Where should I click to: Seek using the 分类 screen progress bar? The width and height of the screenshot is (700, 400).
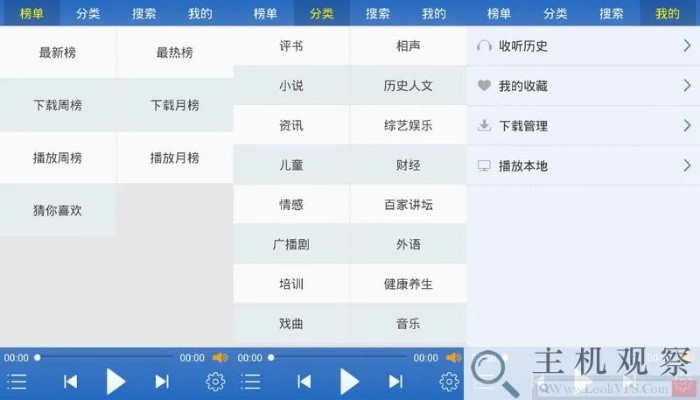(337, 358)
